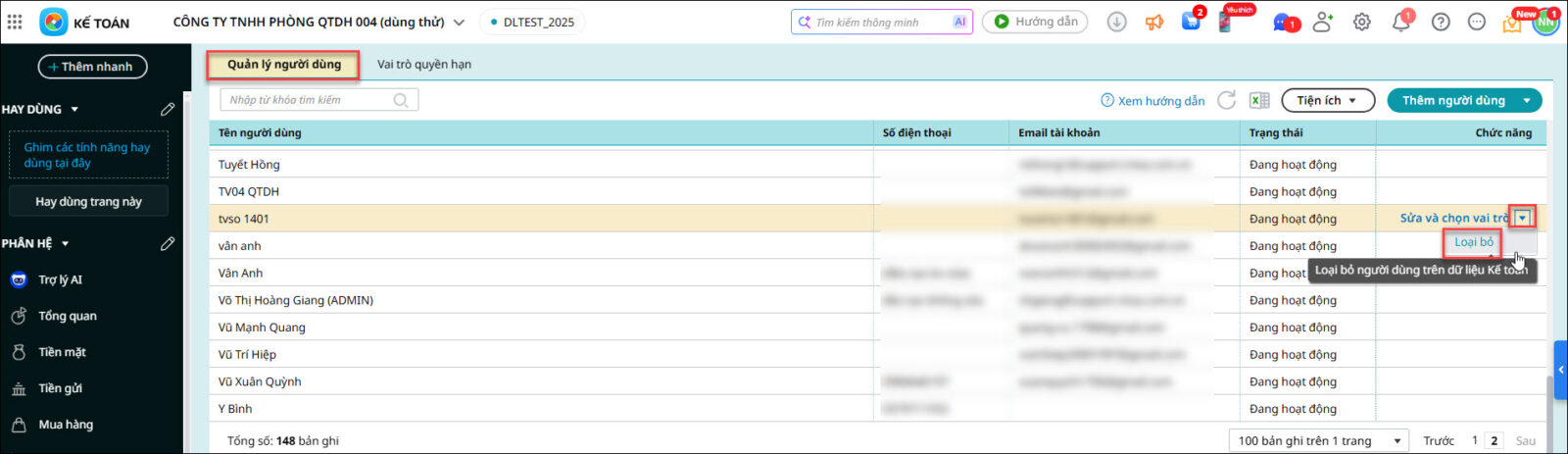1568x454 pixels.
Task: Click the AI badge in search
Action: 959,22
